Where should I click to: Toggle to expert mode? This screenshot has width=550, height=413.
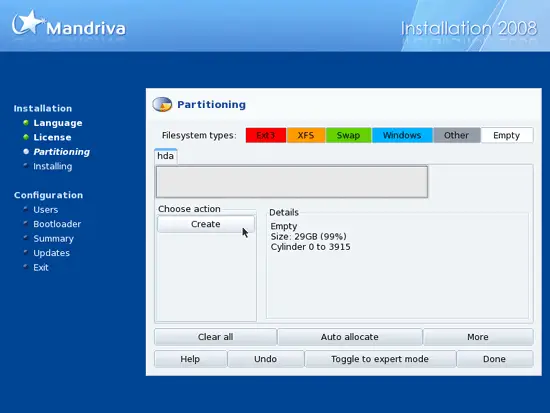tap(380, 359)
